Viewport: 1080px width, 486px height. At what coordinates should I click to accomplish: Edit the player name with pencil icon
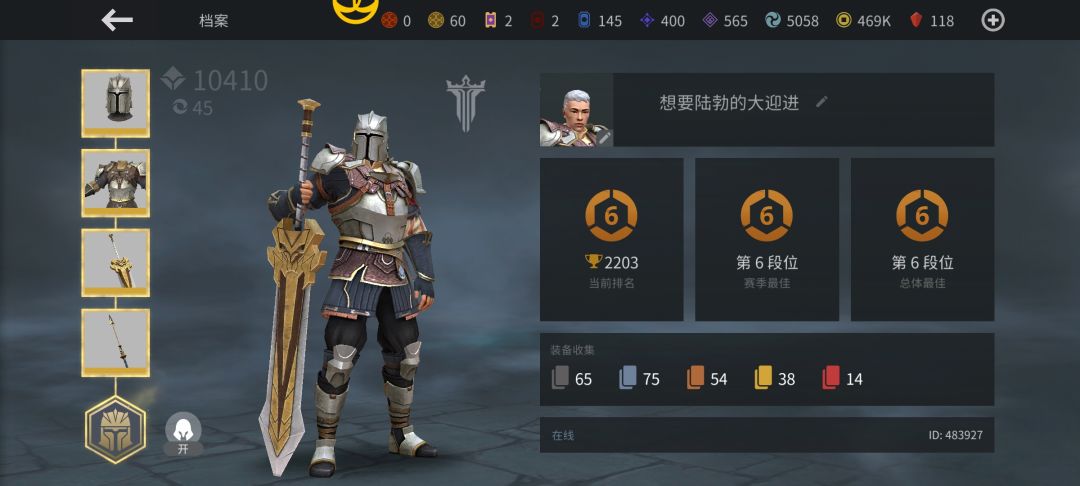821,102
